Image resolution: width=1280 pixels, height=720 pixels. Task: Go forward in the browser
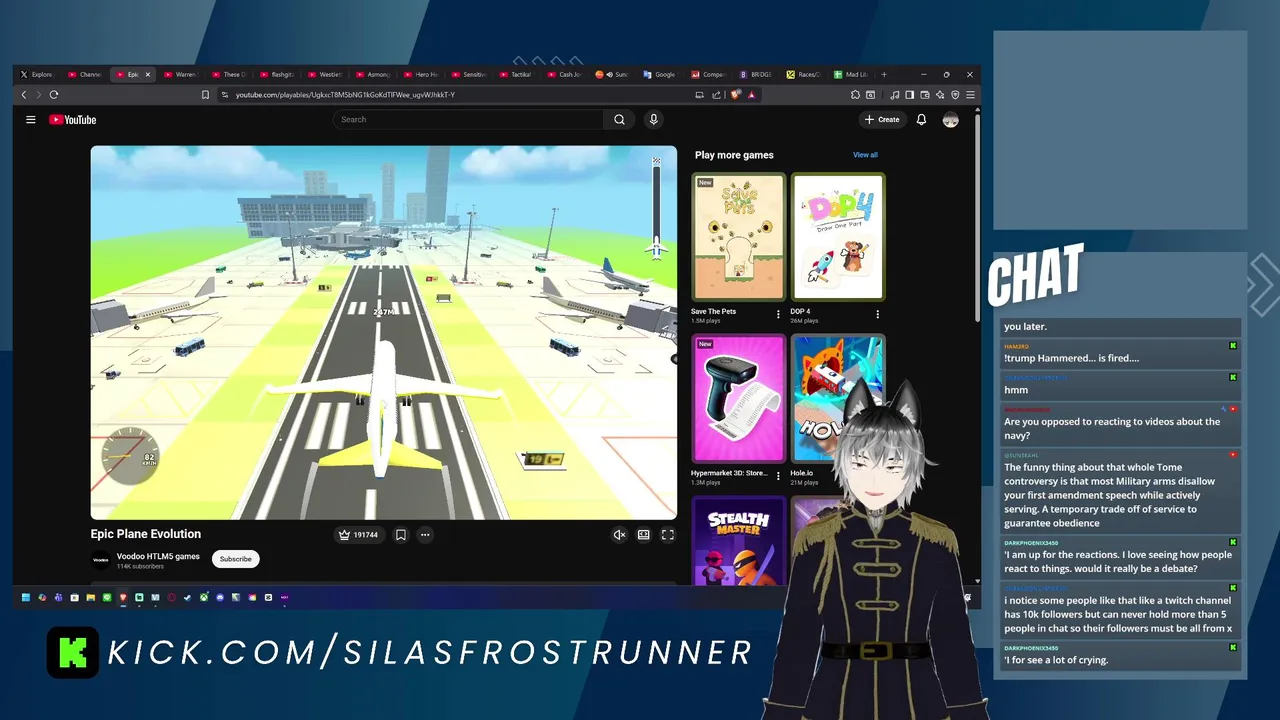tap(39, 95)
